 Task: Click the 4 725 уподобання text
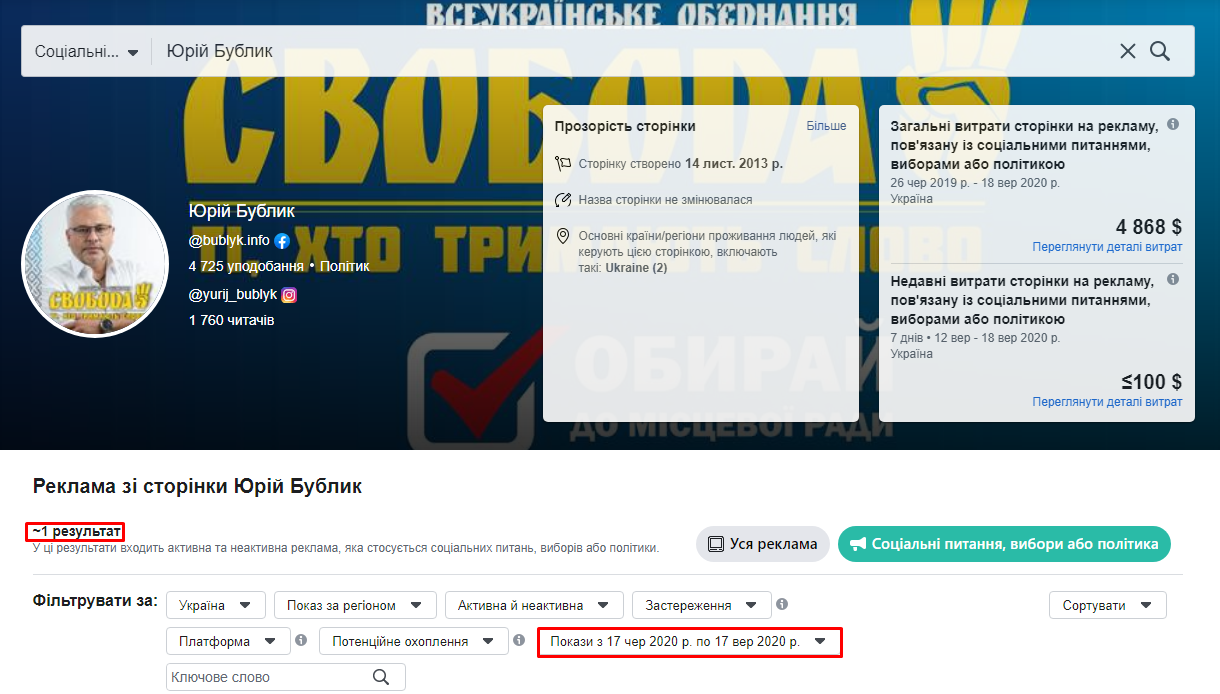[x=246, y=266]
